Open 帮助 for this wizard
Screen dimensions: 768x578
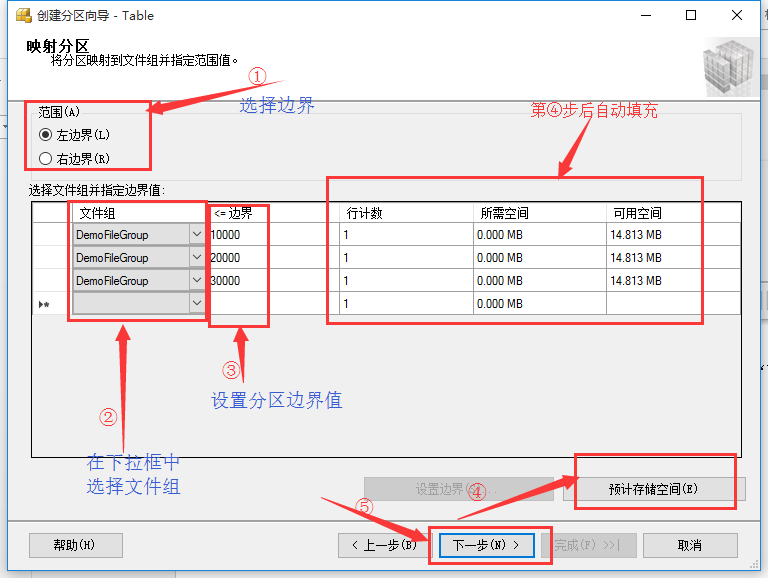click(x=75, y=545)
